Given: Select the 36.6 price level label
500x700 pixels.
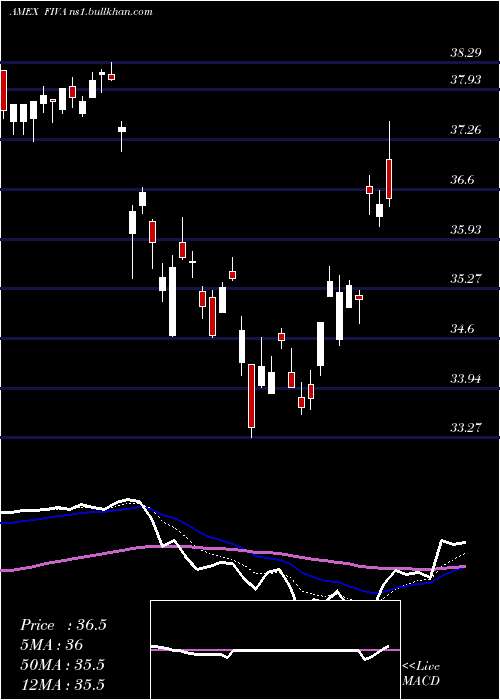Looking at the screenshot, I should (462, 180).
